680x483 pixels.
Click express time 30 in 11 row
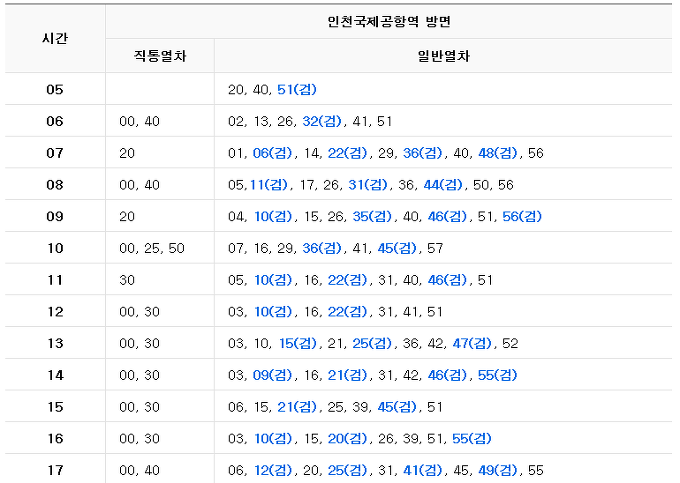click(x=127, y=280)
